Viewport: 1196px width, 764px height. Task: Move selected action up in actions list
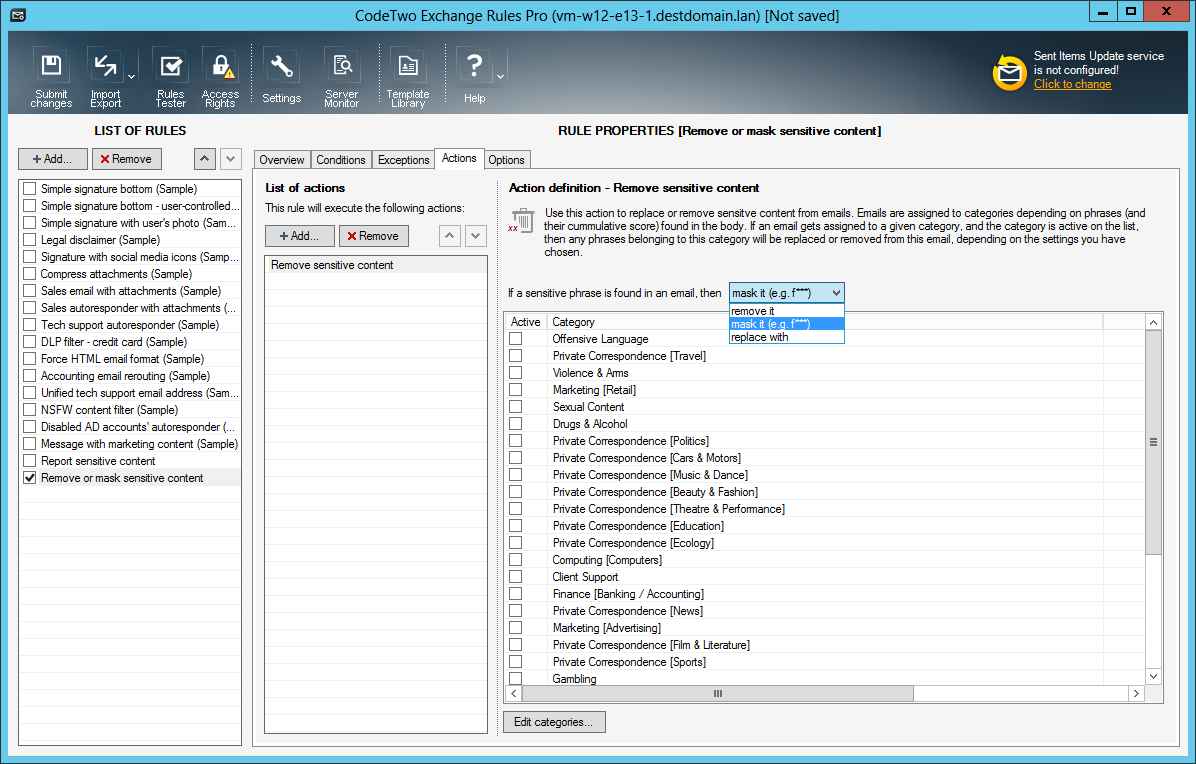coord(450,236)
